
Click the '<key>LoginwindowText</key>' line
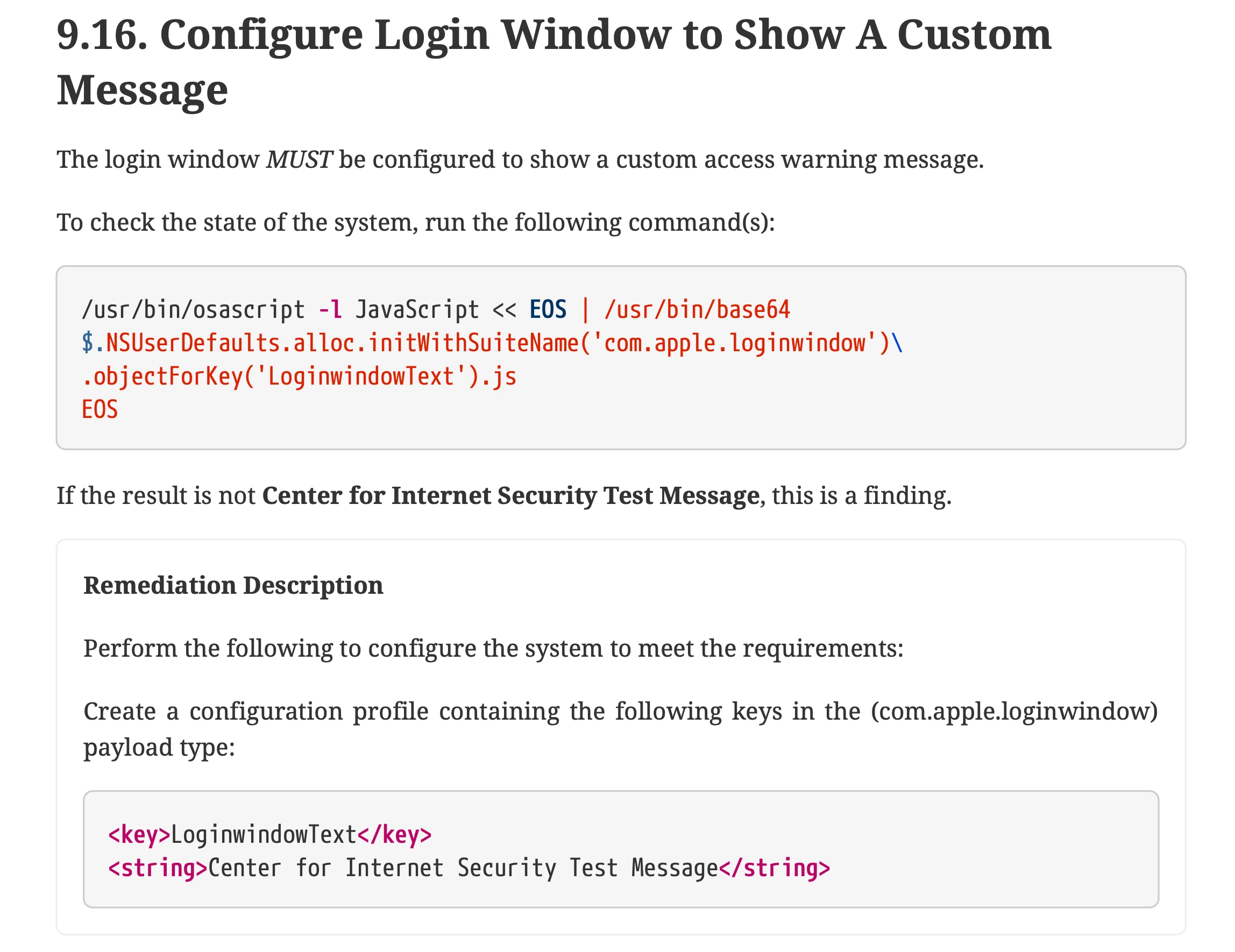(269, 834)
